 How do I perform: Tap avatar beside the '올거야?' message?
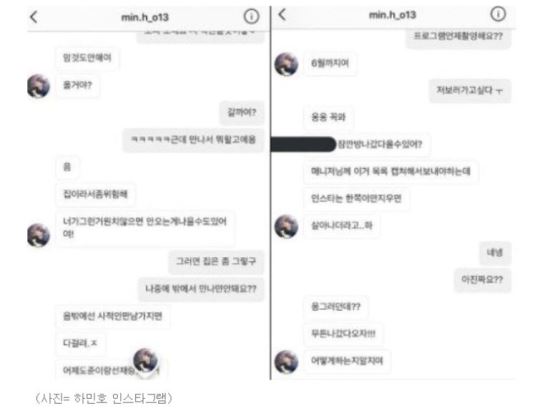(x=39, y=86)
